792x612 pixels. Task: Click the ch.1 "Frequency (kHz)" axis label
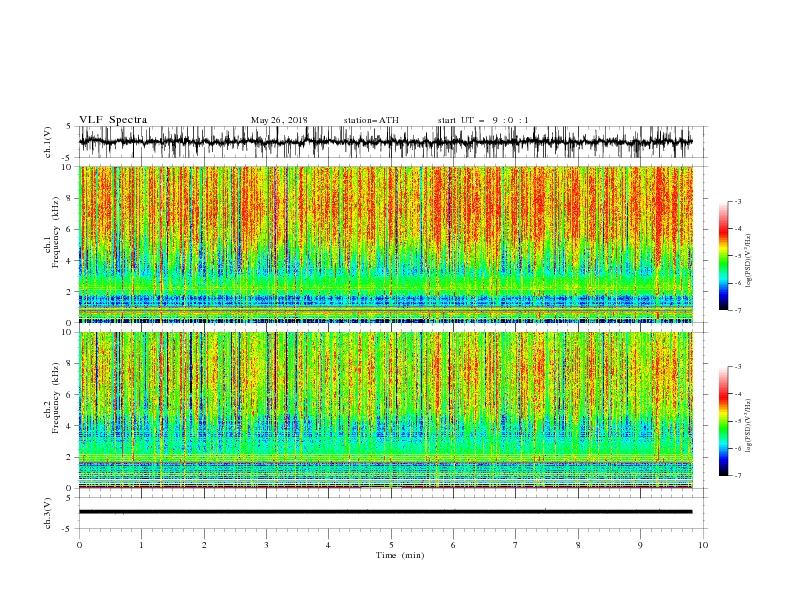coord(56,231)
